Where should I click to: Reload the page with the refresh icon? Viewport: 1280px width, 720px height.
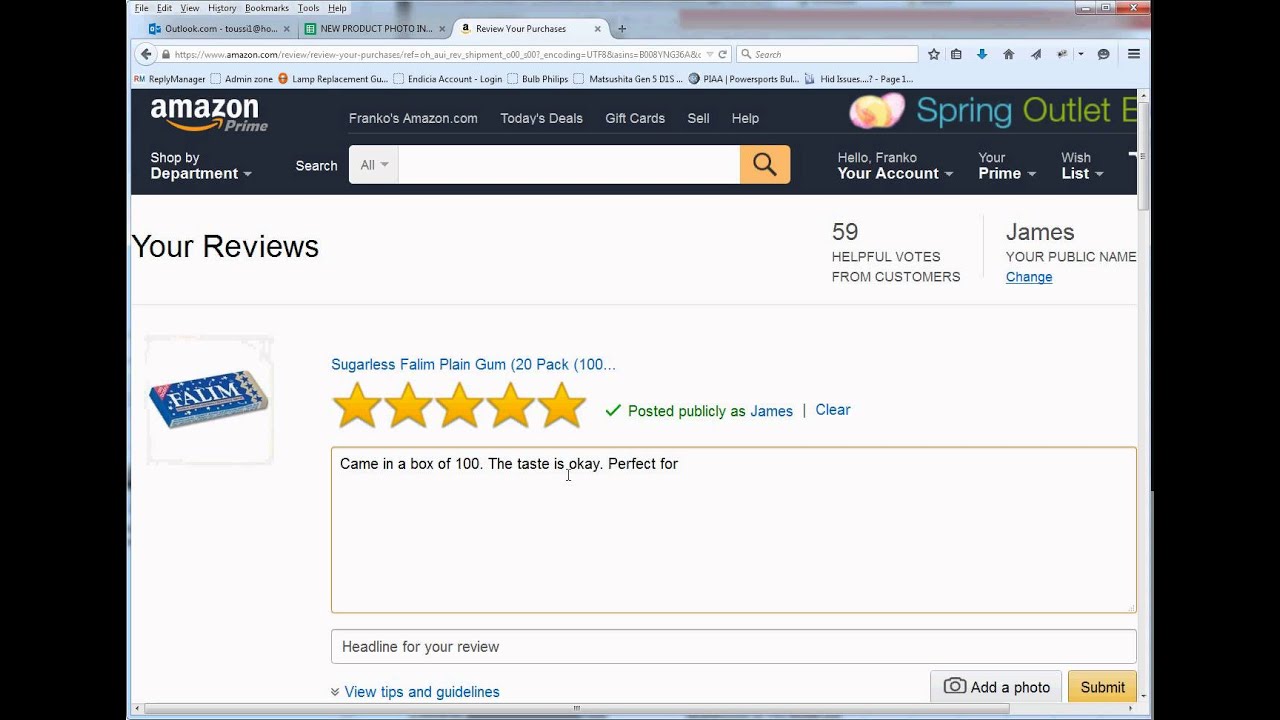(x=722, y=54)
